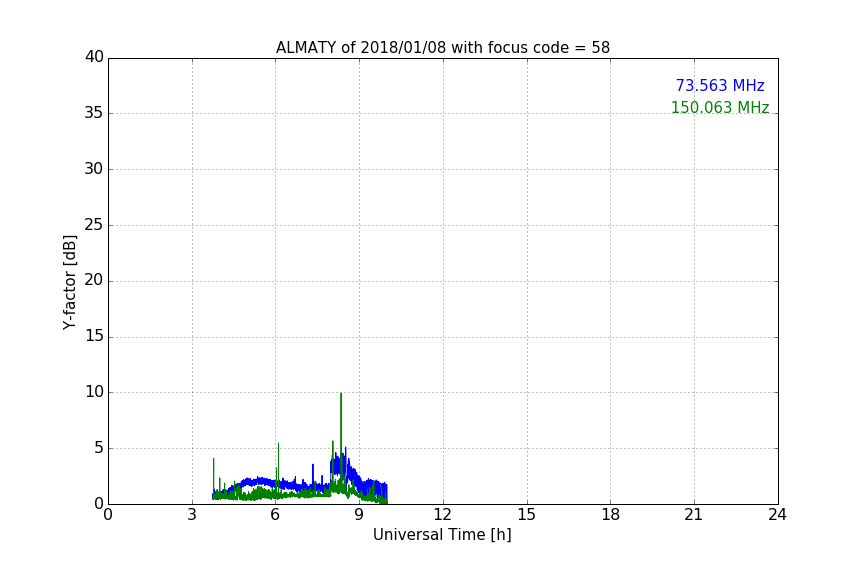Viewport: 864px width, 576px height.
Task: Click the x-axis tick label "9"
Action: pos(359,515)
